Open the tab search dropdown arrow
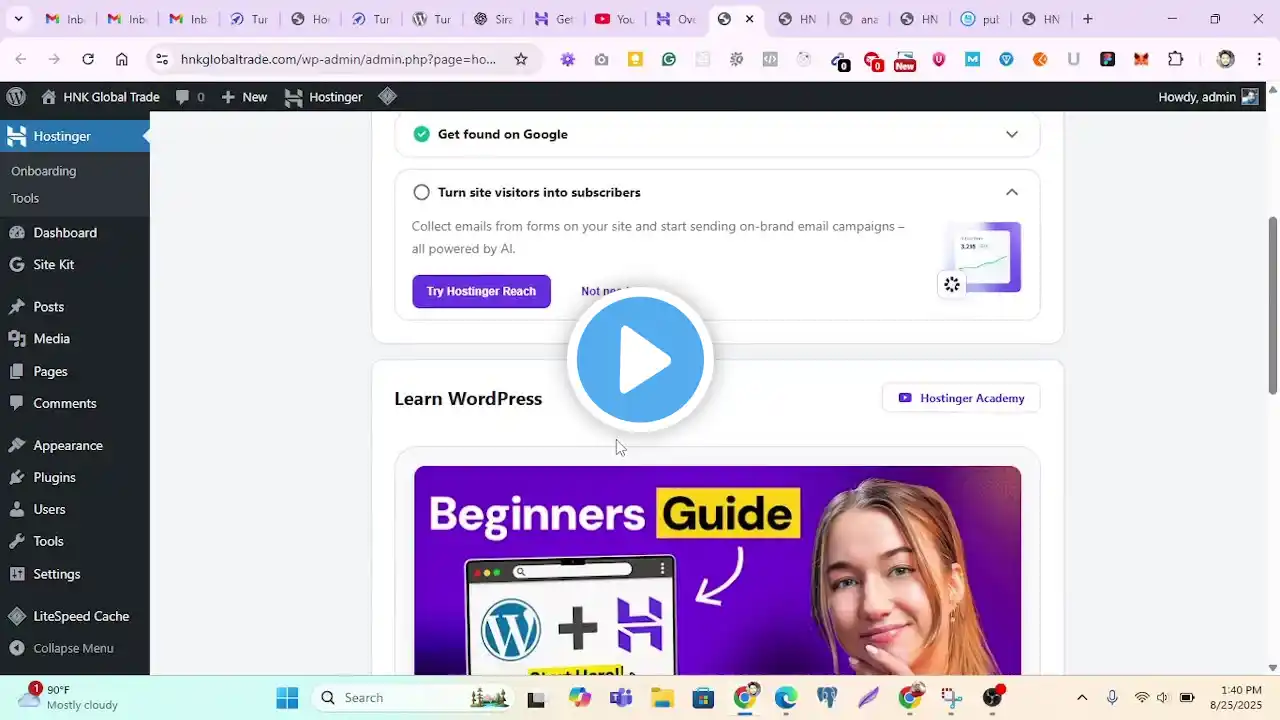This screenshot has width=1280, height=720. tap(18, 19)
